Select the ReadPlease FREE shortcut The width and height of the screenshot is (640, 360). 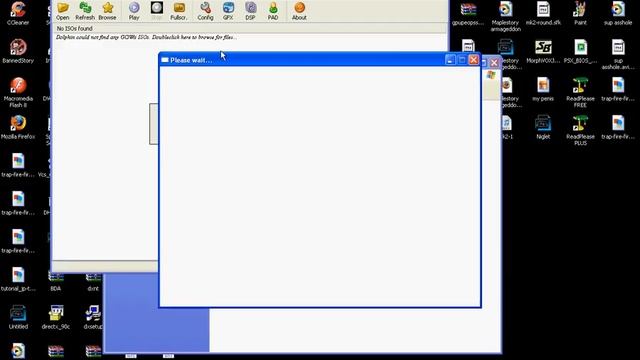point(580,92)
